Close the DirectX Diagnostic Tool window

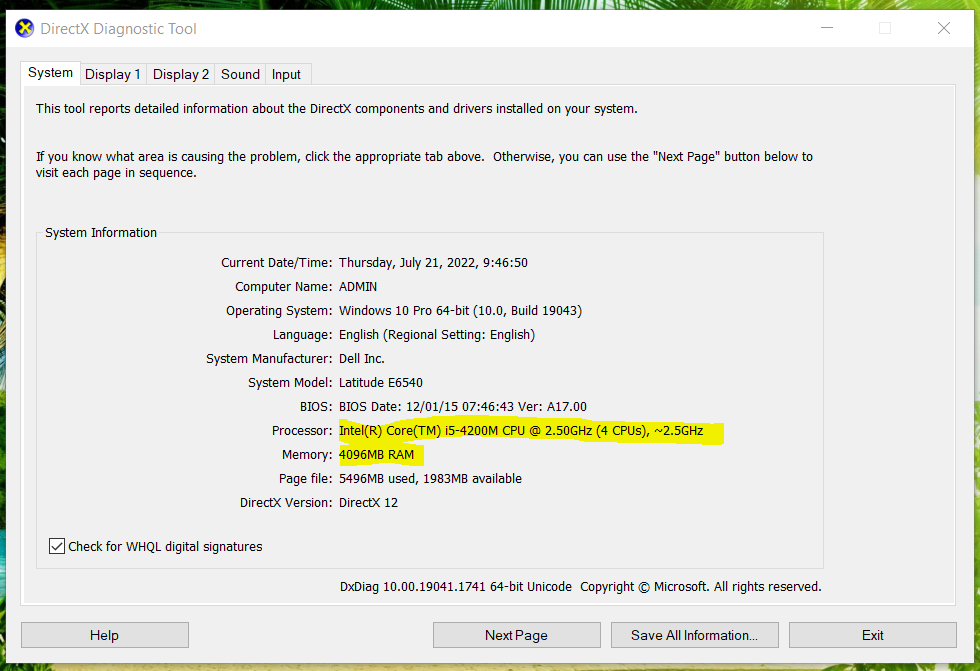coord(944,28)
